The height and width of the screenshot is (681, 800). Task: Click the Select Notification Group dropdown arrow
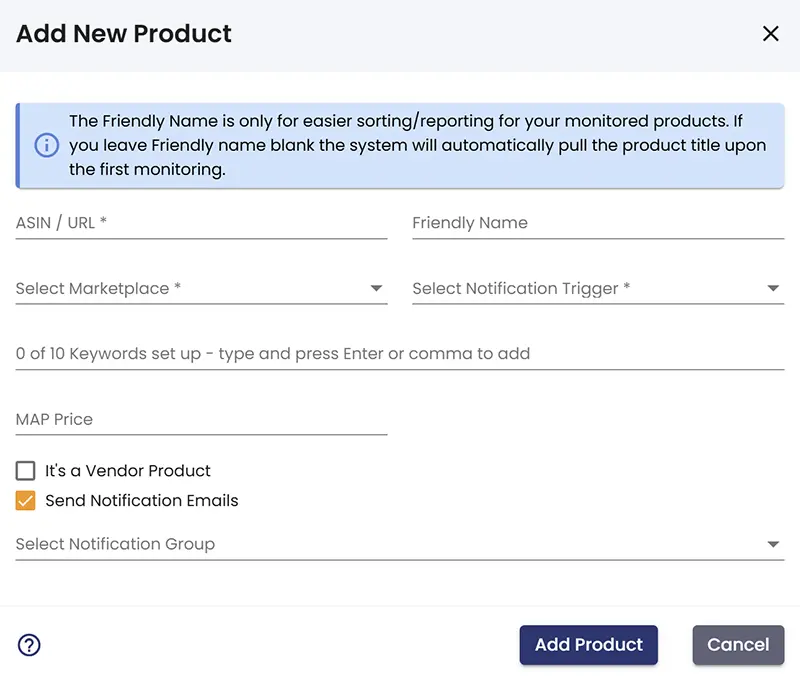tap(774, 544)
